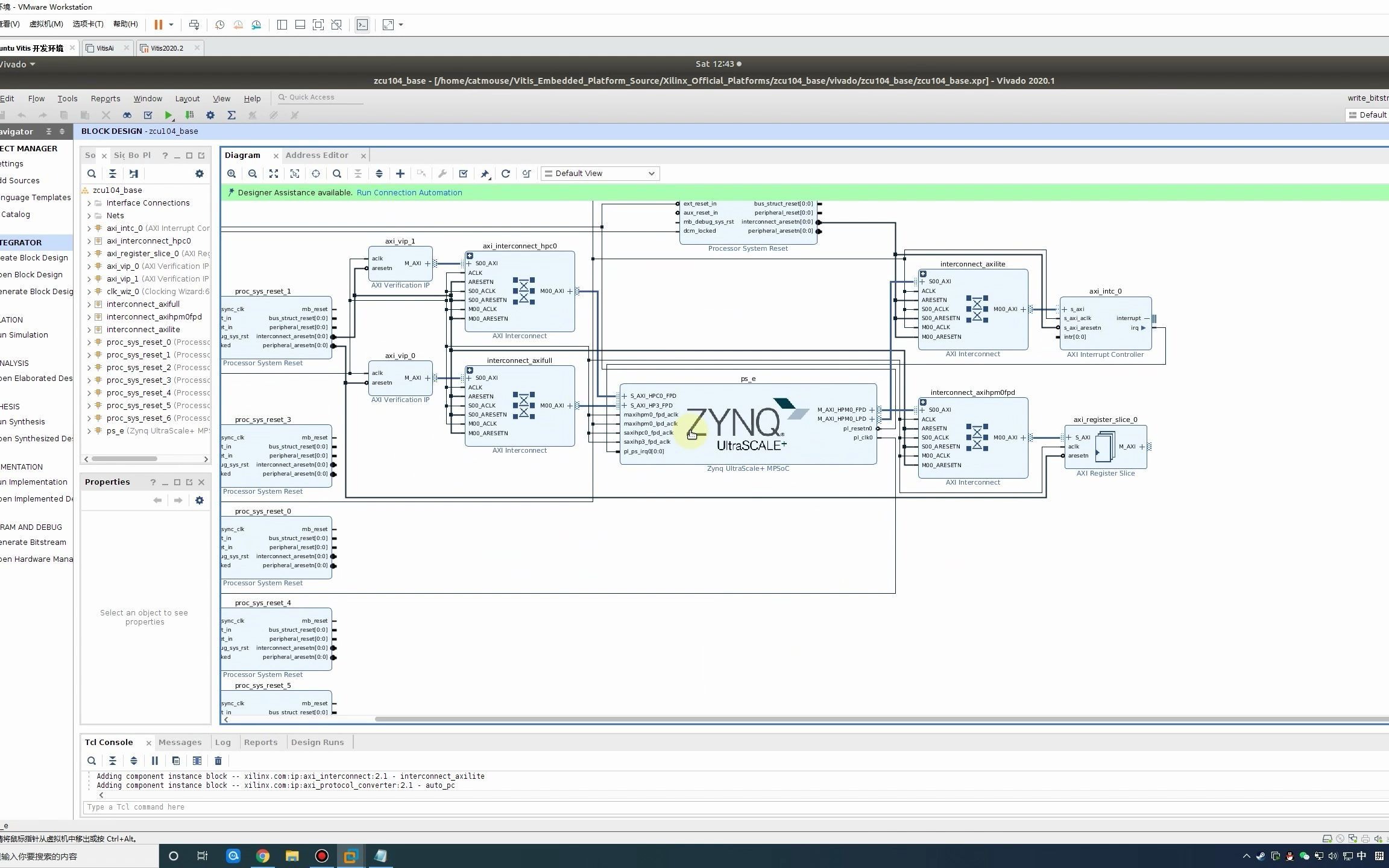
Task: Open Chrome from Windows taskbar
Action: [263, 856]
